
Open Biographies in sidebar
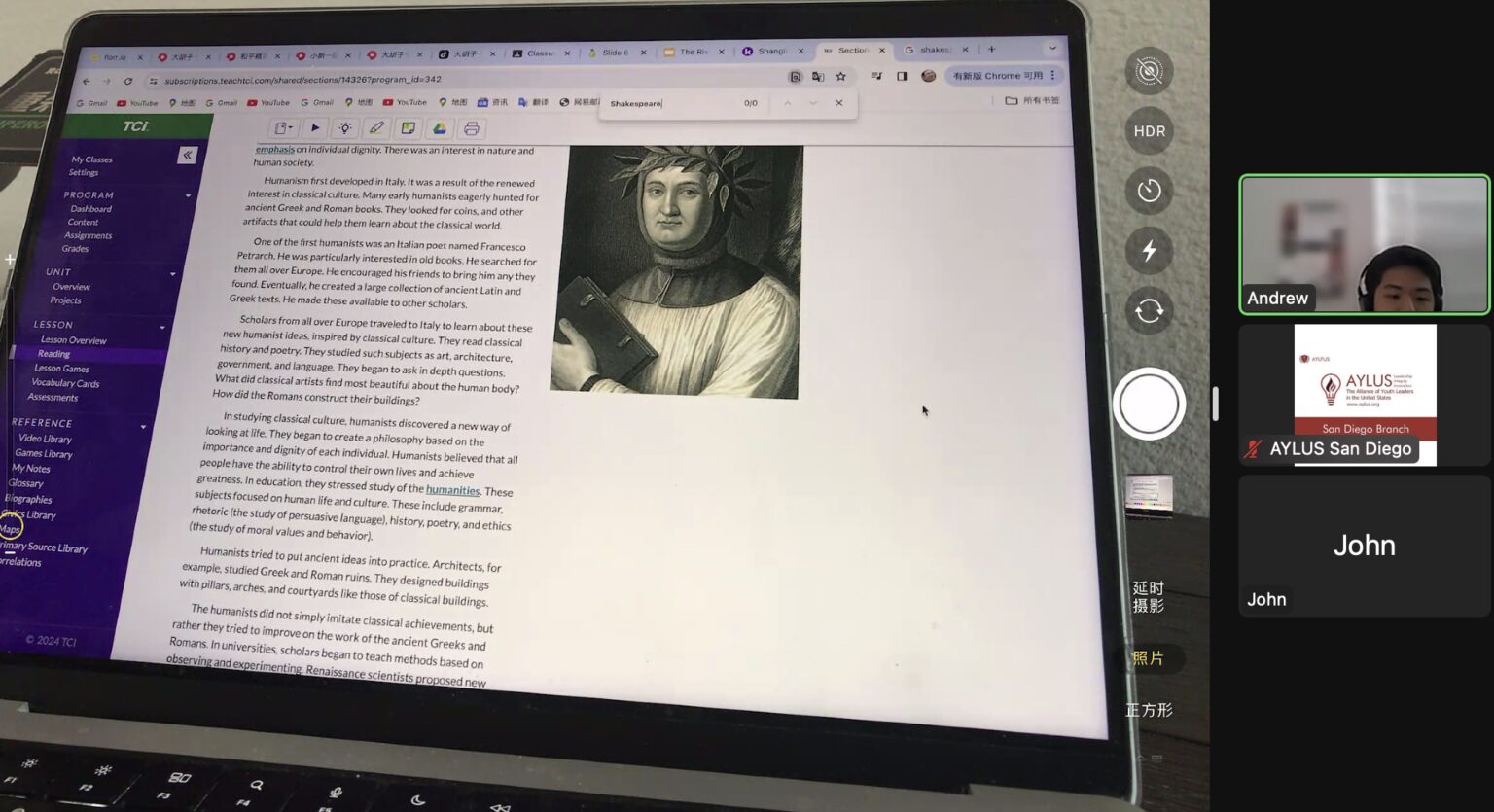(x=28, y=499)
